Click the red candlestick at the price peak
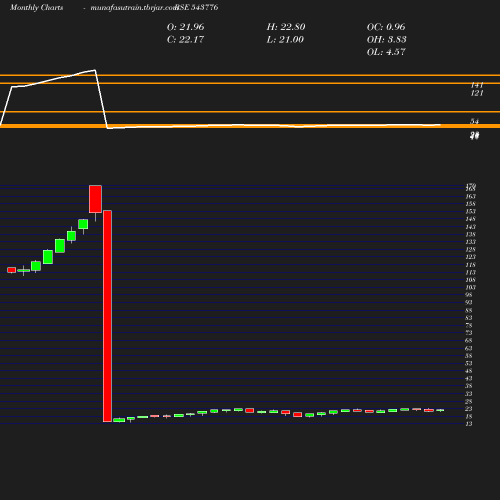 95,199
